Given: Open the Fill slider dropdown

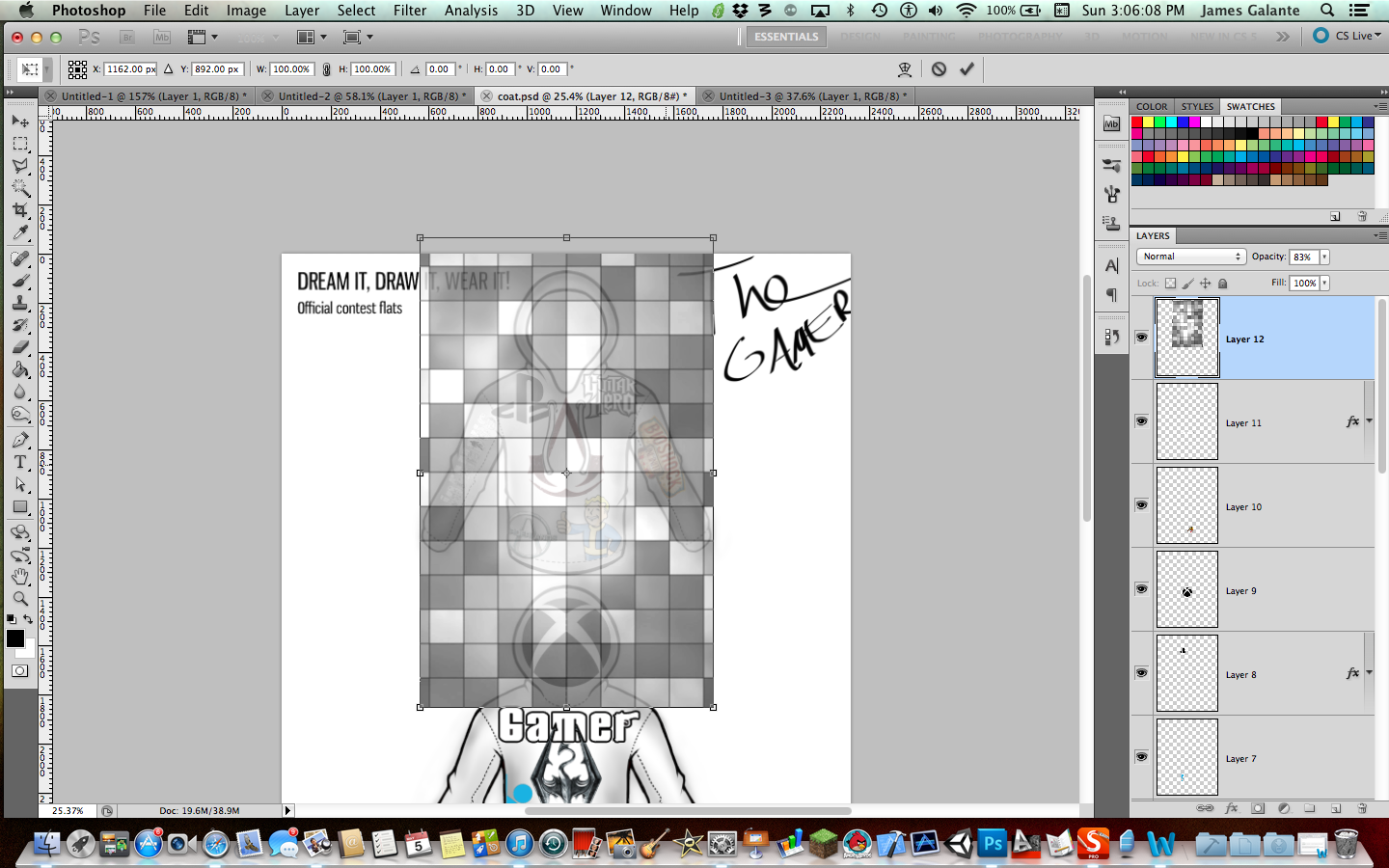Looking at the screenshot, I should [1324, 283].
